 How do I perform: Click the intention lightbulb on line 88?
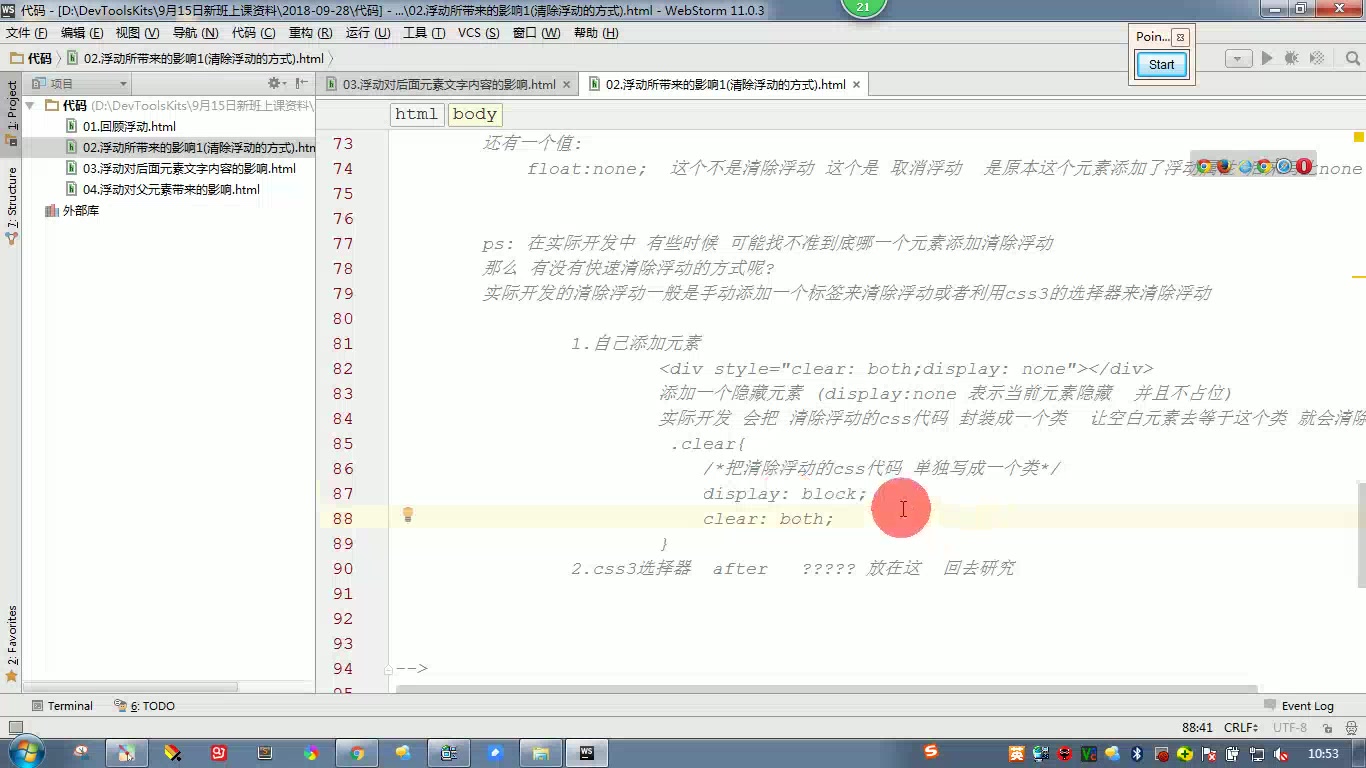click(x=407, y=514)
